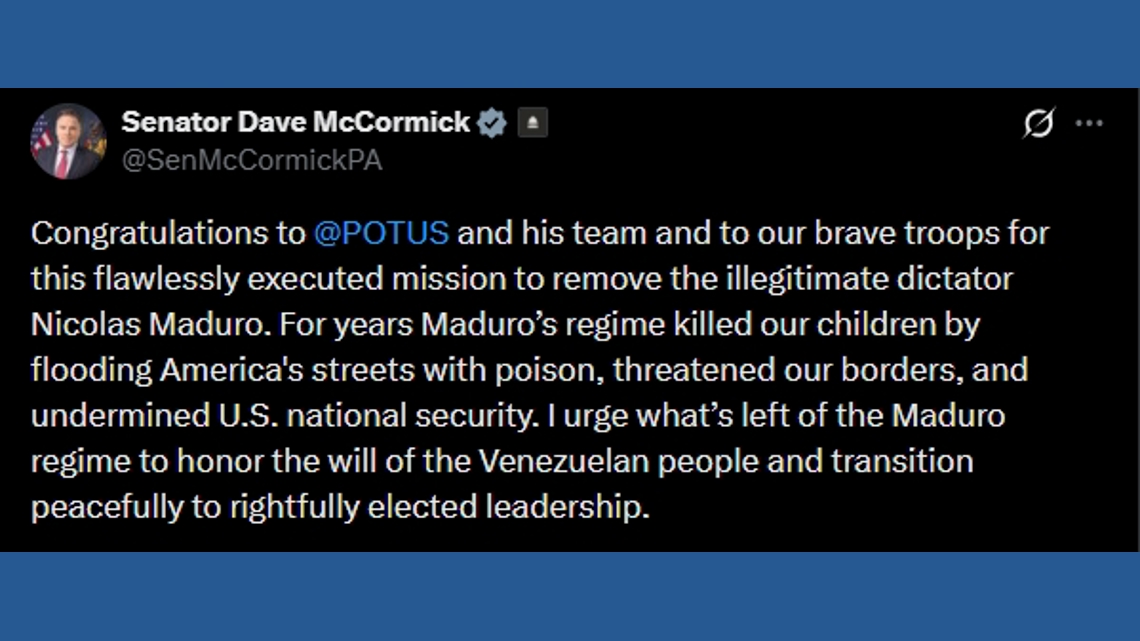Follow the @POTUS mention link
Viewport: 1140px width, 641px height.
point(381,233)
